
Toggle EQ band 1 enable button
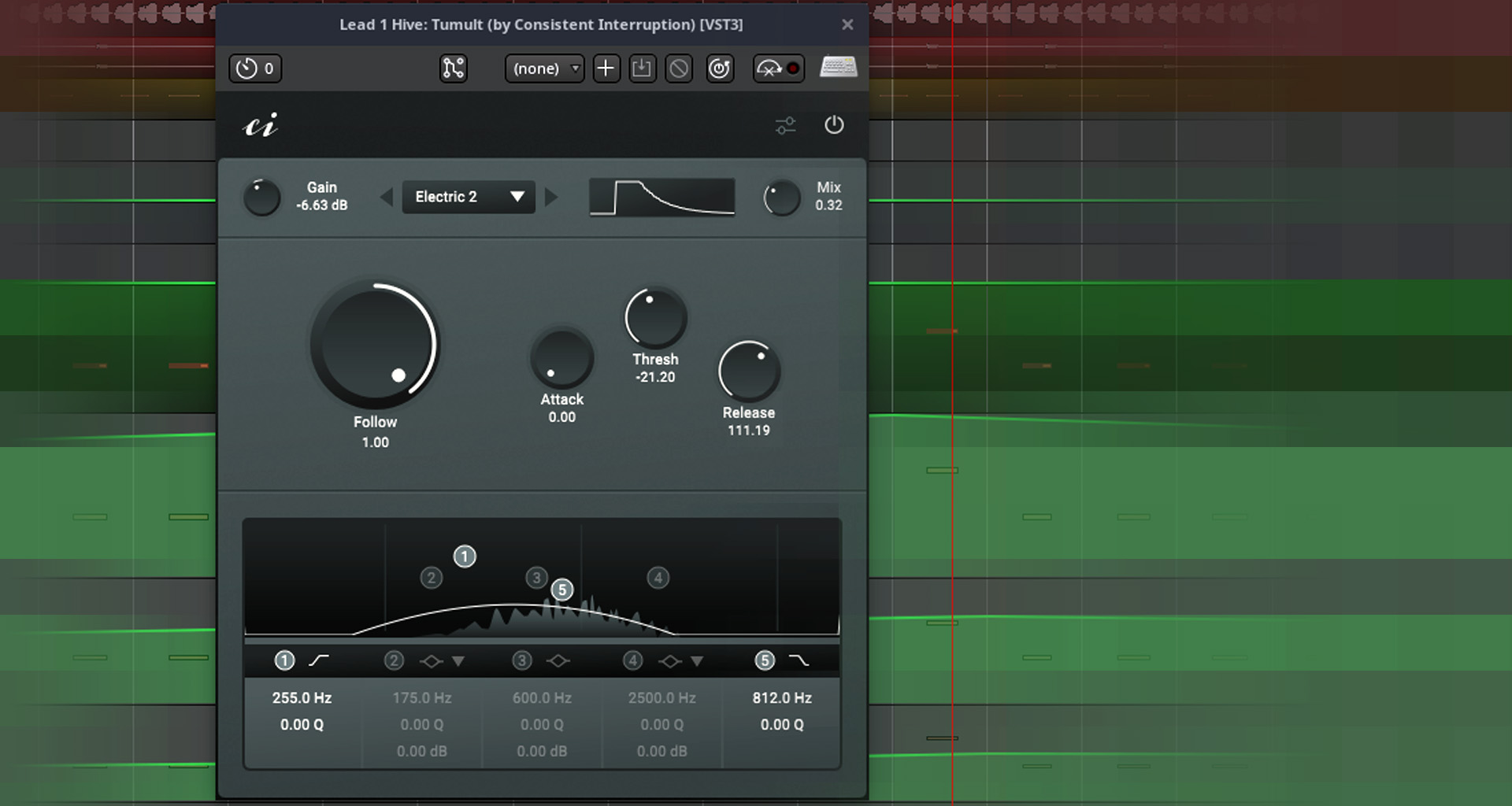tap(284, 660)
